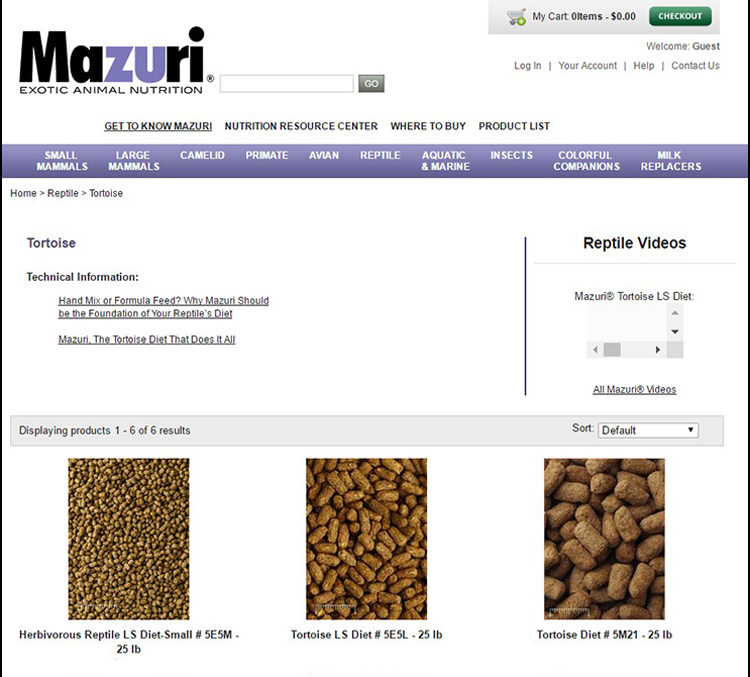Go to Reptile breadcrumb link
Image resolution: width=750 pixels, height=677 pixels.
pyautogui.click(x=63, y=193)
